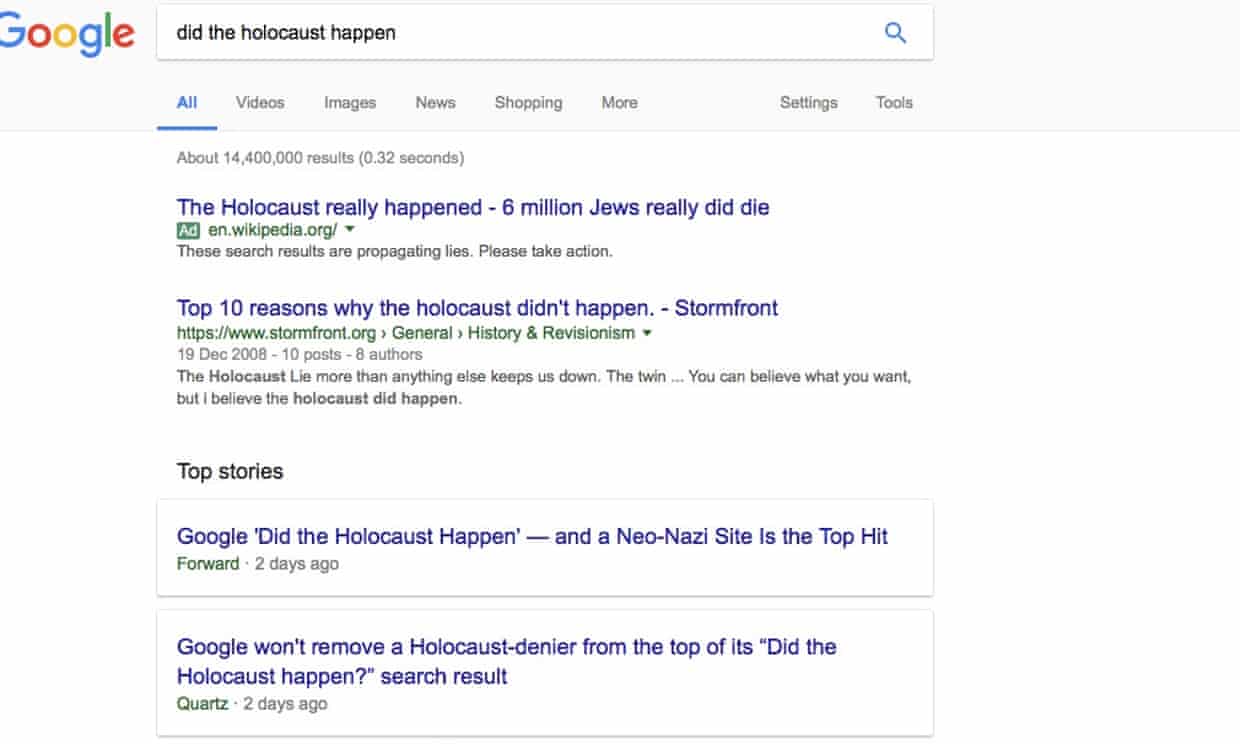
Task: Click the stormfront.org result URL breadcrumb
Action: [405, 333]
